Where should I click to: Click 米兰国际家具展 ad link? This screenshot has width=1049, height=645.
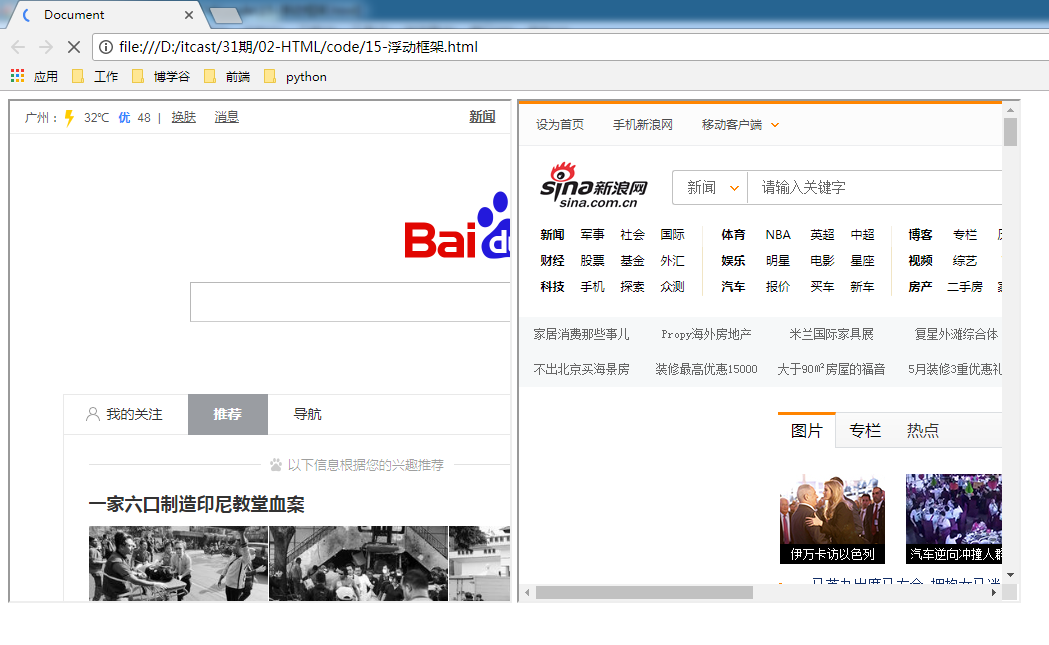pyautogui.click(x=831, y=334)
